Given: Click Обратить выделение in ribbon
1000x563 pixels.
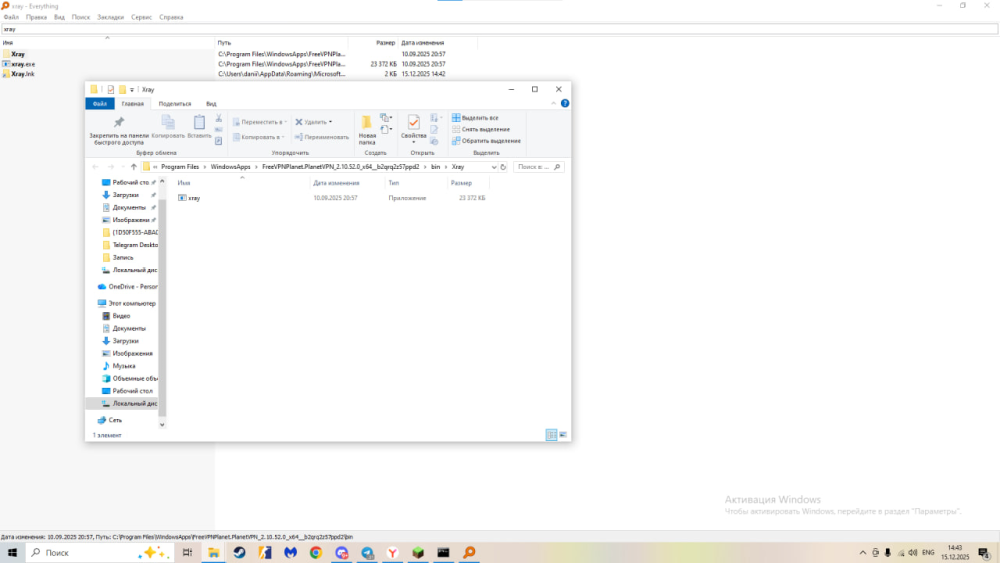Looking at the screenshot, I should 486,141.
